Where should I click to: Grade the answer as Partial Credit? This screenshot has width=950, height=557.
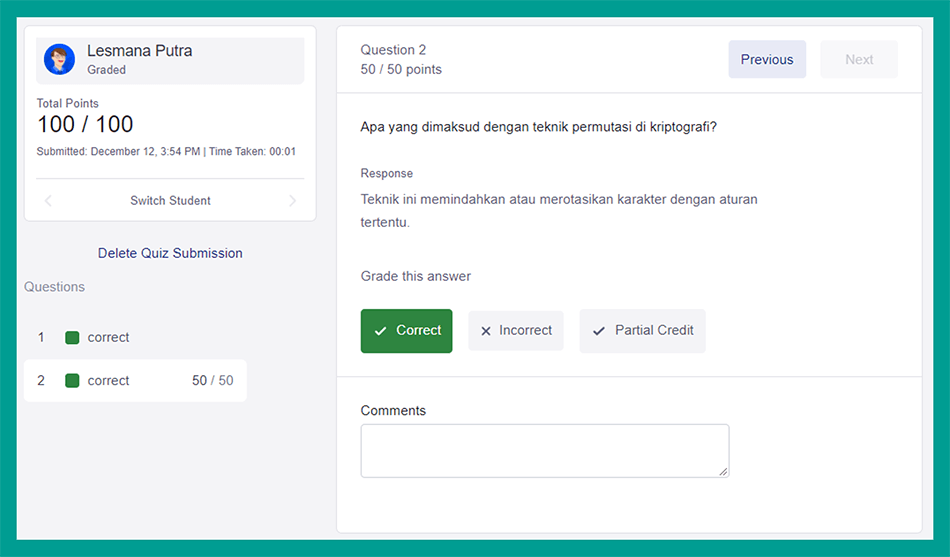(x=642, y=331)
